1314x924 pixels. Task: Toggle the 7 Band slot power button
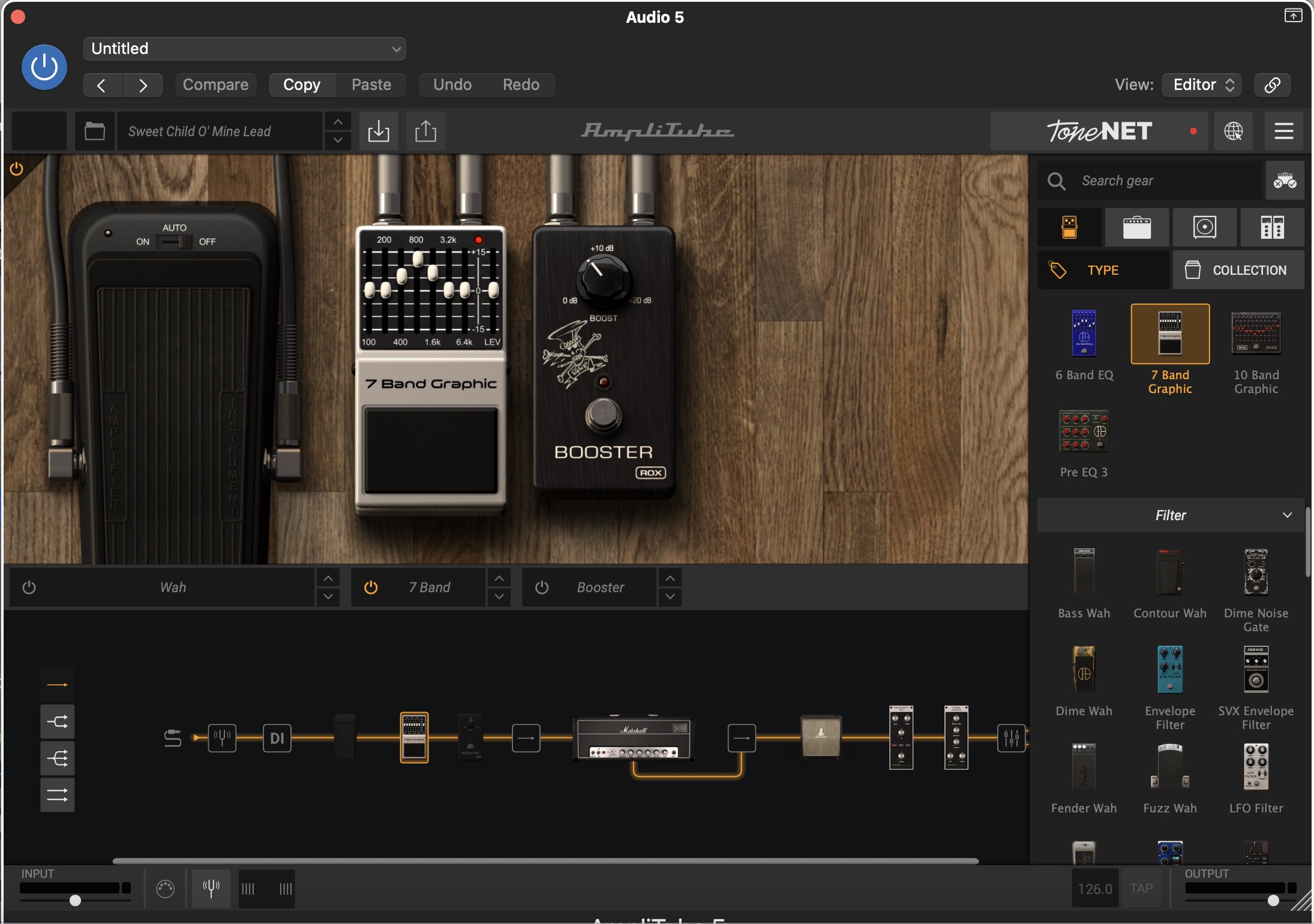pos(371,587)
